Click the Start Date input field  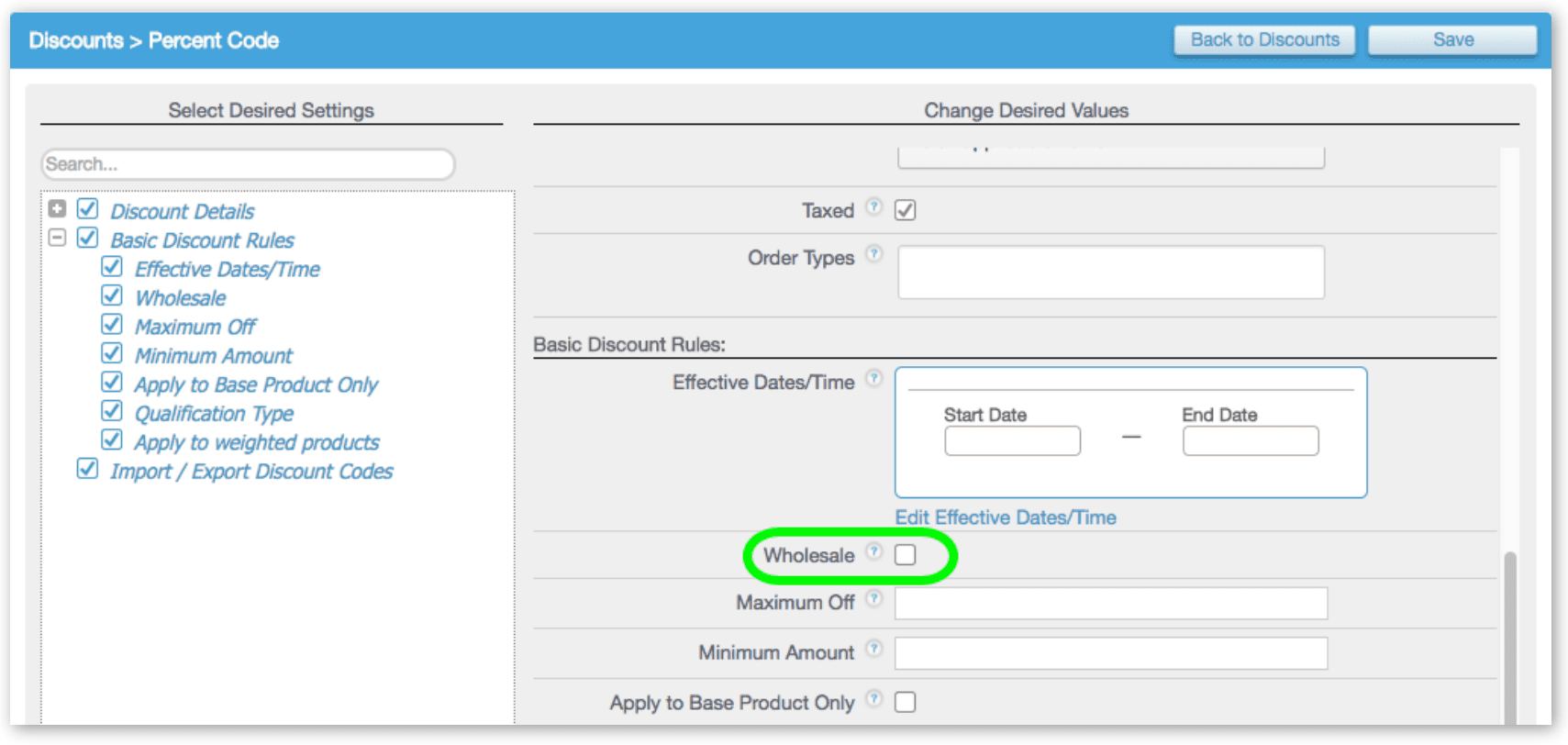tap(1012, 441)
